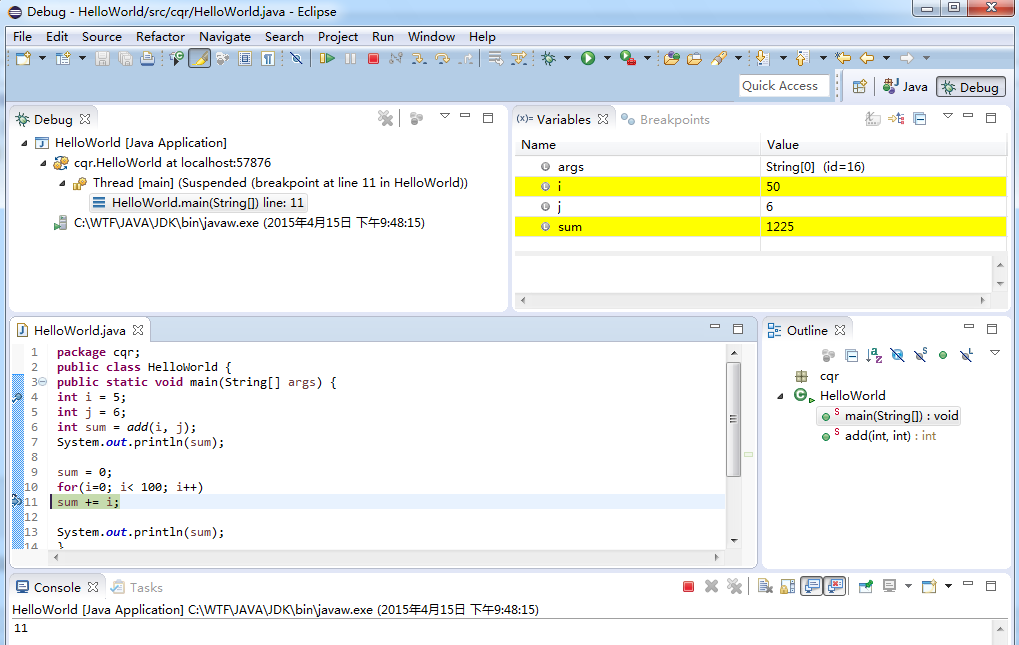Click Sort alphabetically icon in Outline view
Screen dimensions: 1019x645
click(874, 355)
